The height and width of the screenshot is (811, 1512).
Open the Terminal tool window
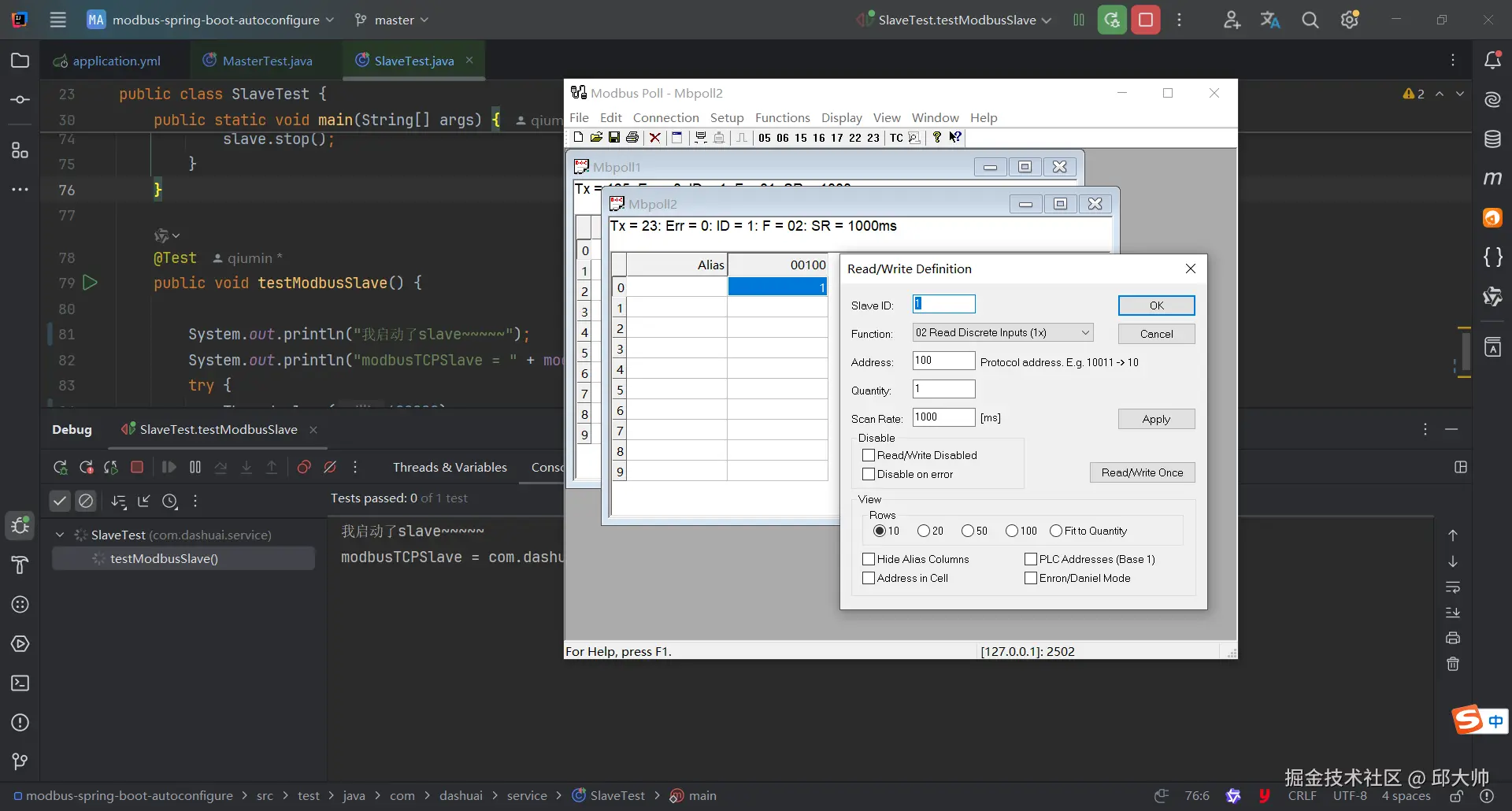click(x=20, y=683)
